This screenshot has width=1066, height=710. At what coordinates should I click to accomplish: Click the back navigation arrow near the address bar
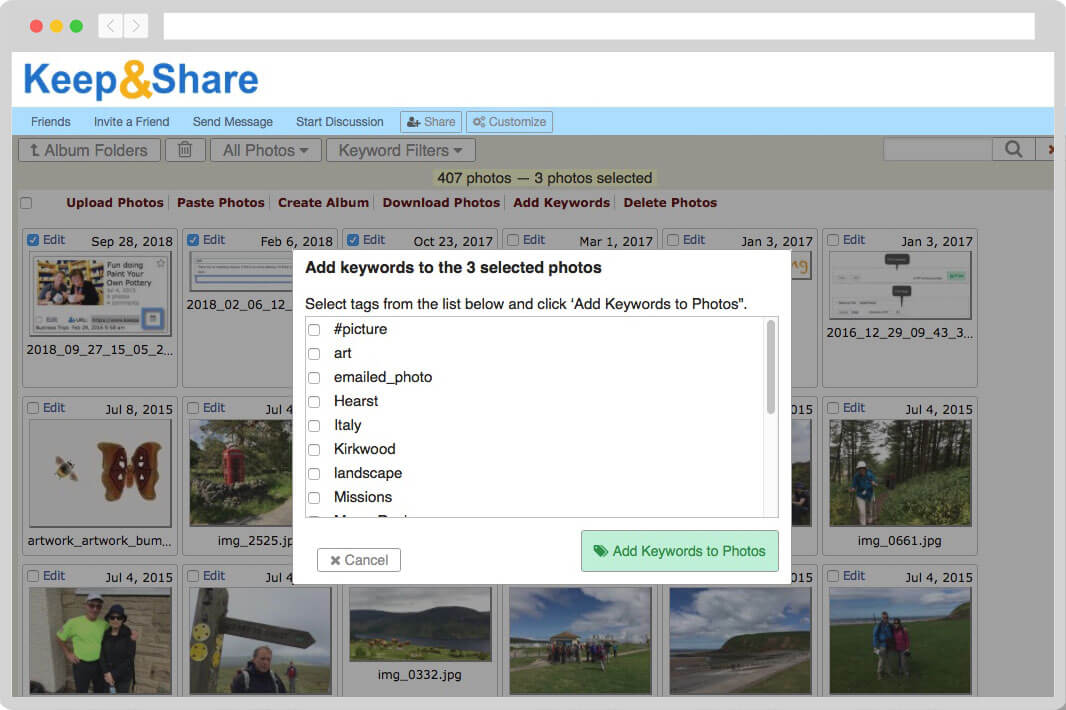[x=109, y=25]
